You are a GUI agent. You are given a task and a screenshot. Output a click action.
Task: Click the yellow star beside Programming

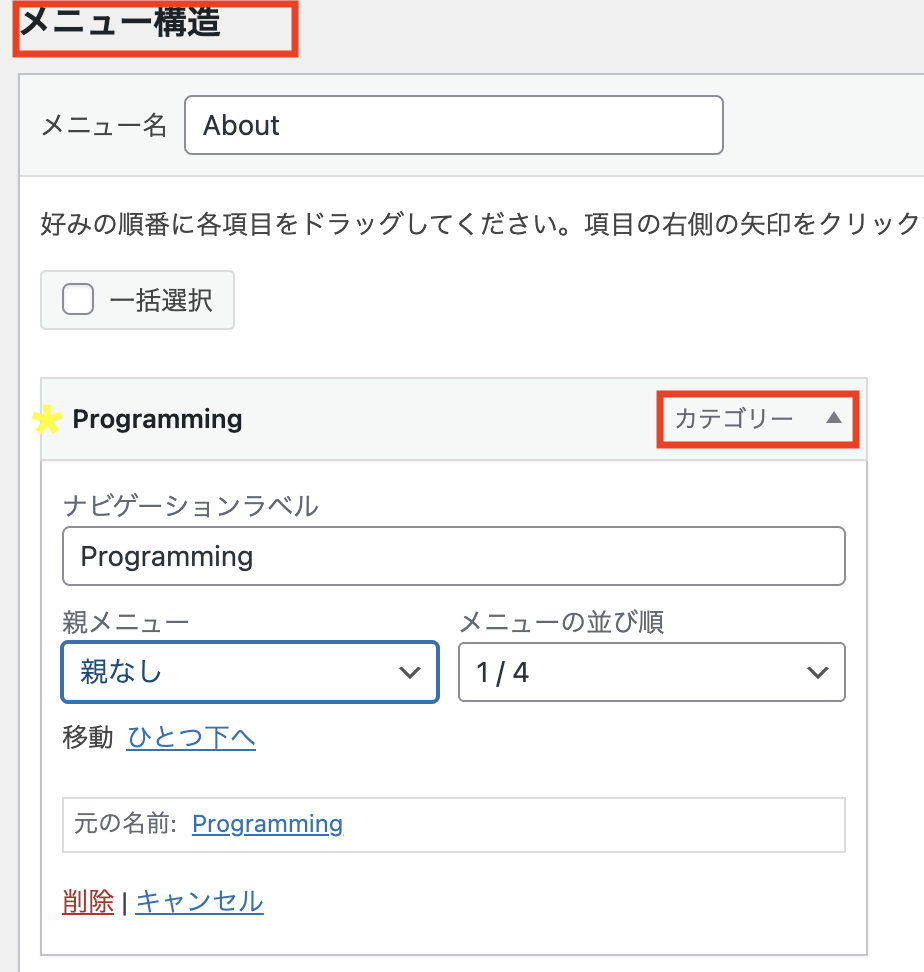[x=47, y=420]
